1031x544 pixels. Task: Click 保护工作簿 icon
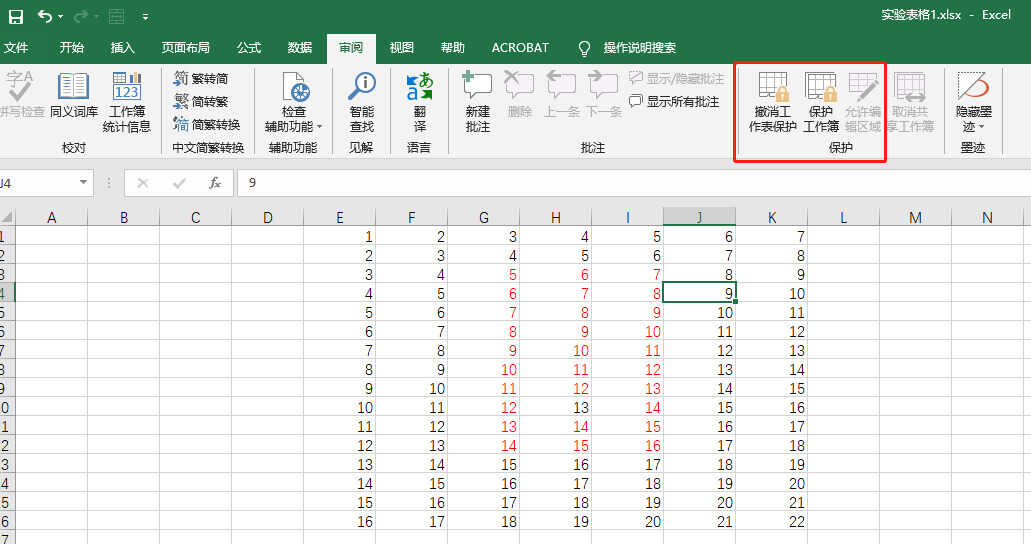(821, 102)
